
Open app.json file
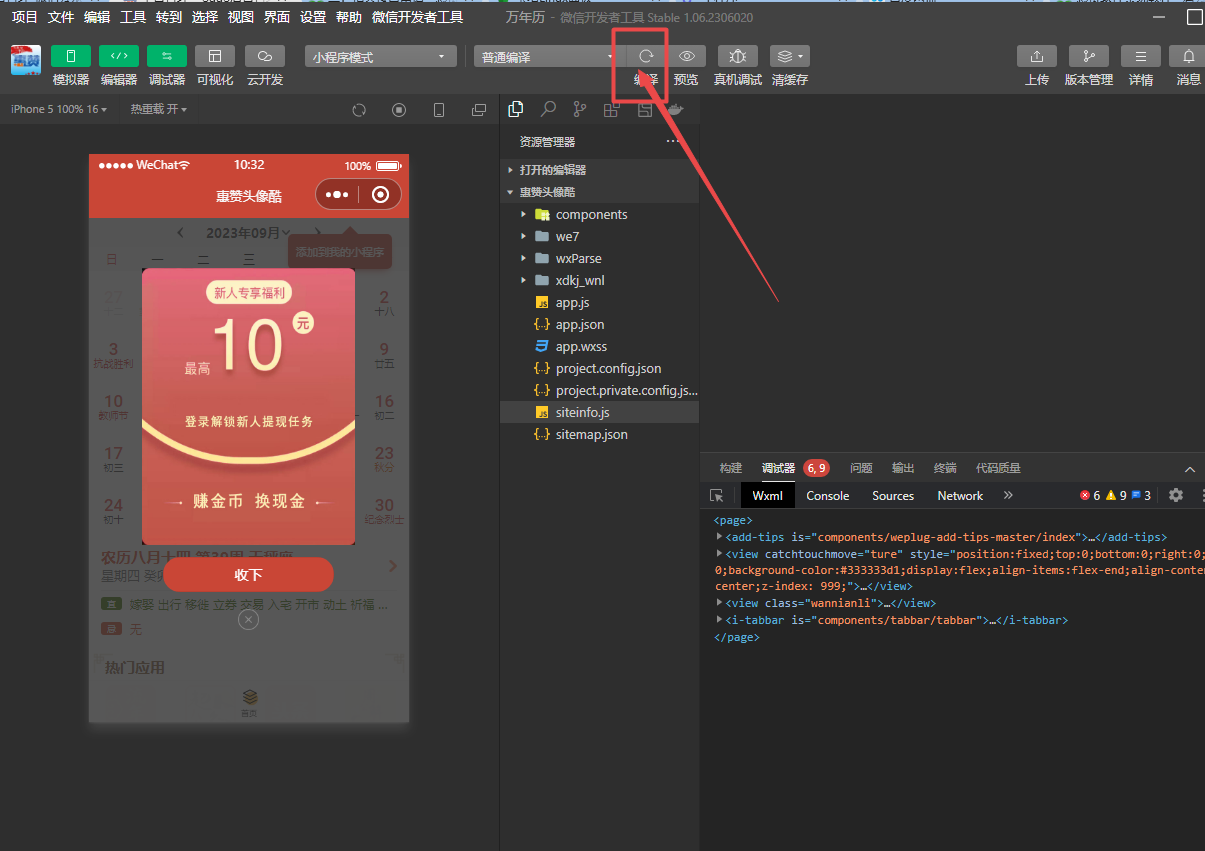pyautogui.click(x=599, y=324)
